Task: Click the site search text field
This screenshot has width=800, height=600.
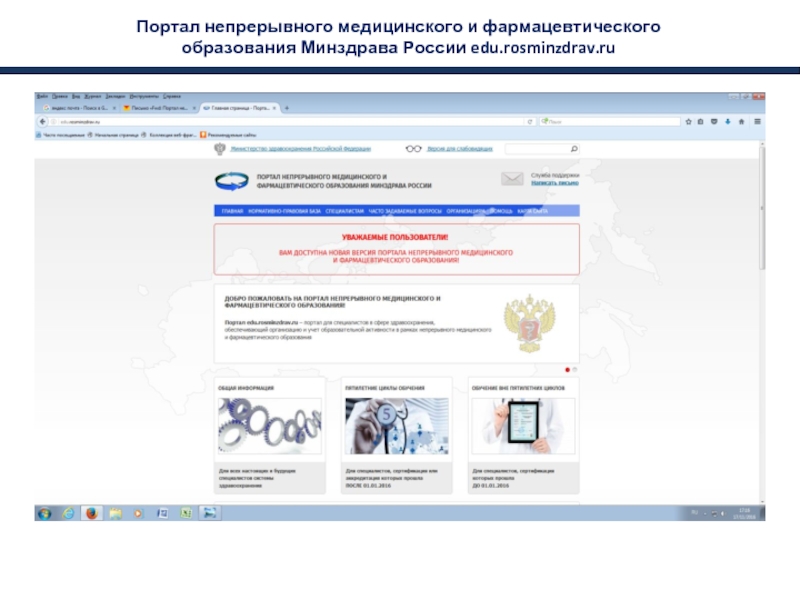Action: [x=536, y=149]
